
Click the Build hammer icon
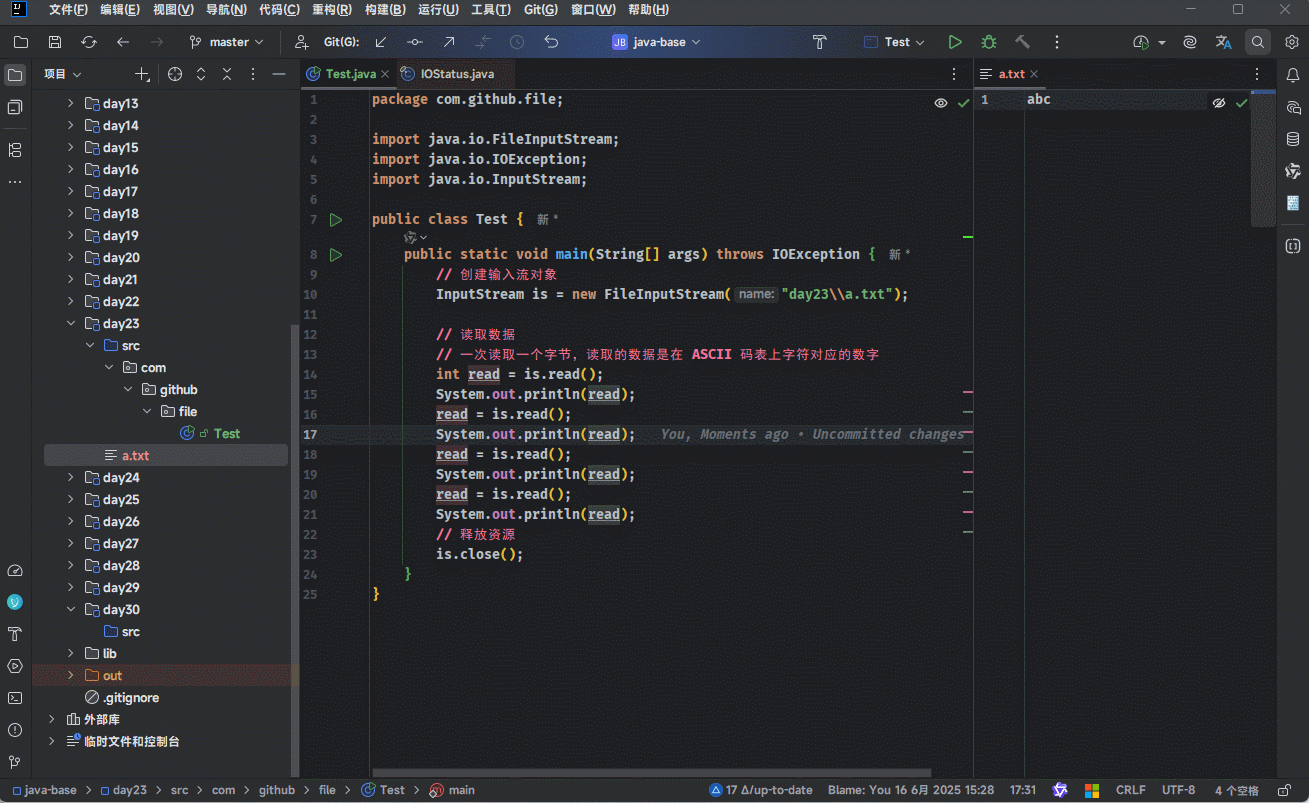point(1022,42)
